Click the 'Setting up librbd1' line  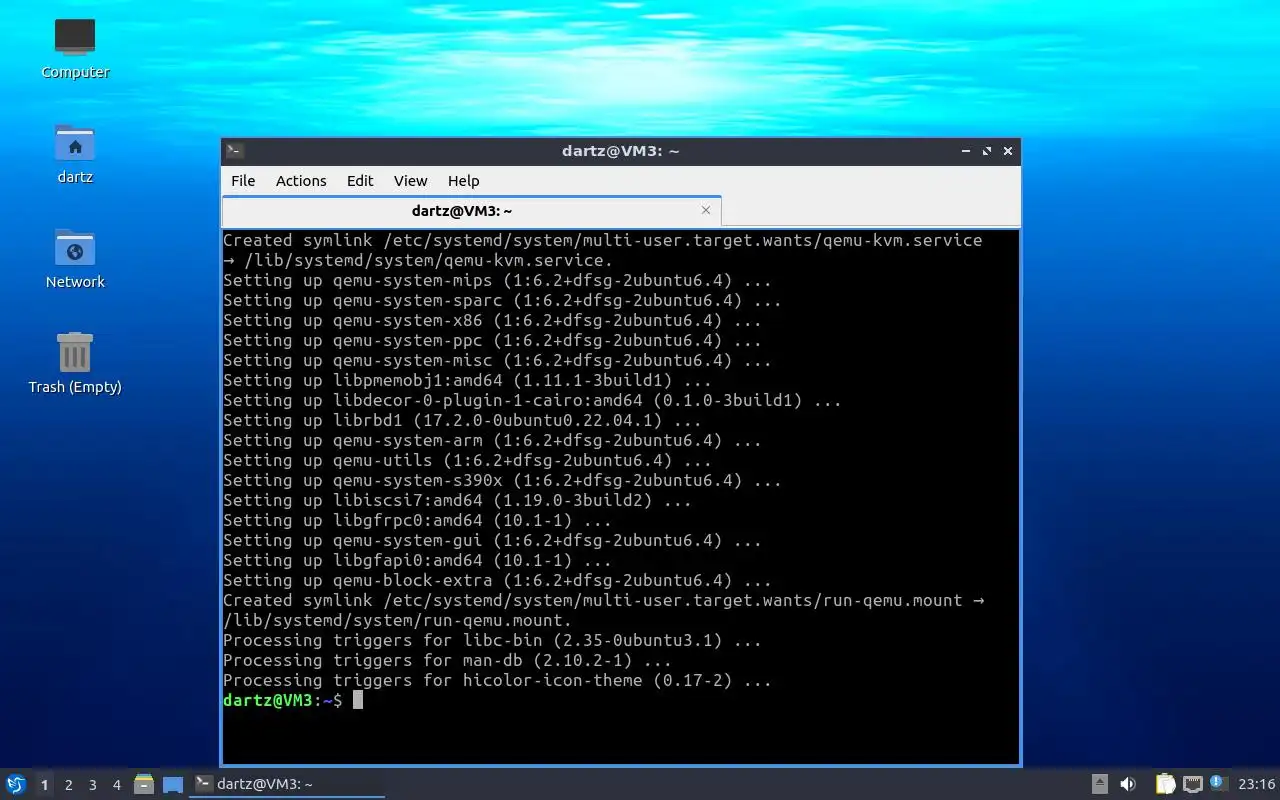pos(462,420)
